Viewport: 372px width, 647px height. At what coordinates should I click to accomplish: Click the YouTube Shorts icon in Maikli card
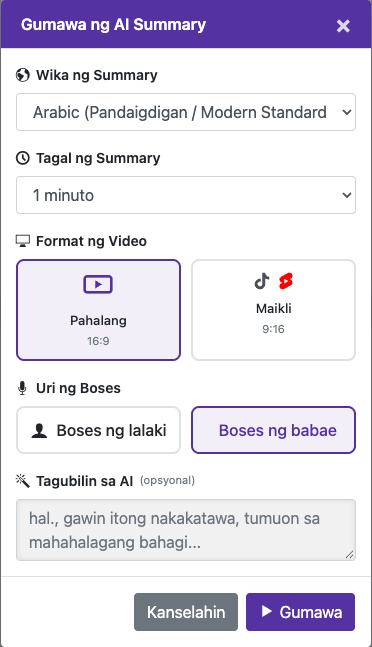(285, 281)
